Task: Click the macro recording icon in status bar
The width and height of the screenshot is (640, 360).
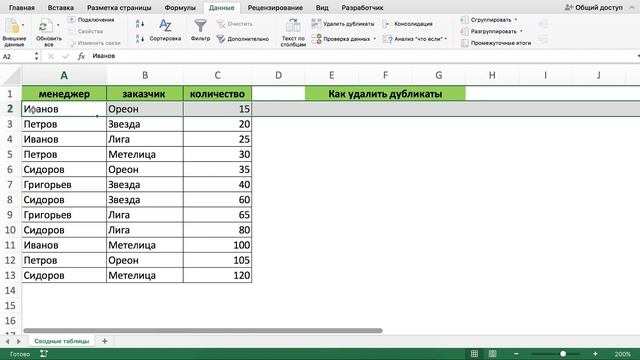Action: pyautogui.click(x=44, y=354)
